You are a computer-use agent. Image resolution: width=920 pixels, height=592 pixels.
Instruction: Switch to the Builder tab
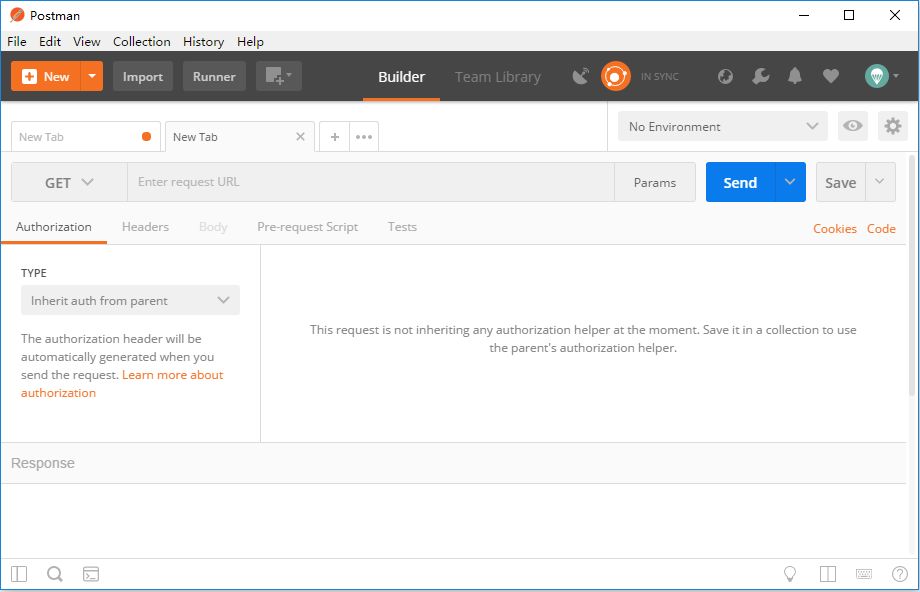tap(401, 77)
